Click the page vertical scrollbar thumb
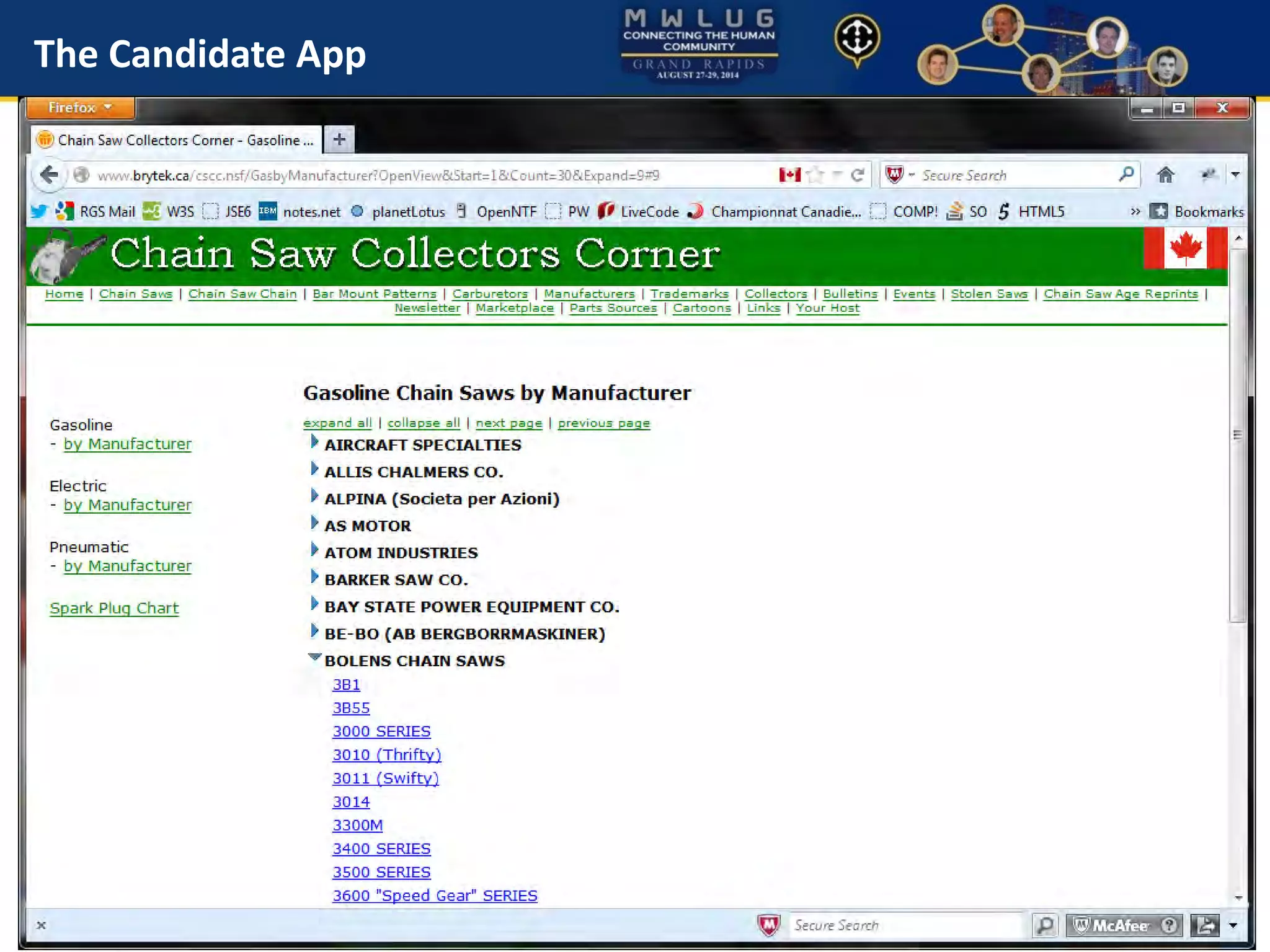 (1237, 435)
